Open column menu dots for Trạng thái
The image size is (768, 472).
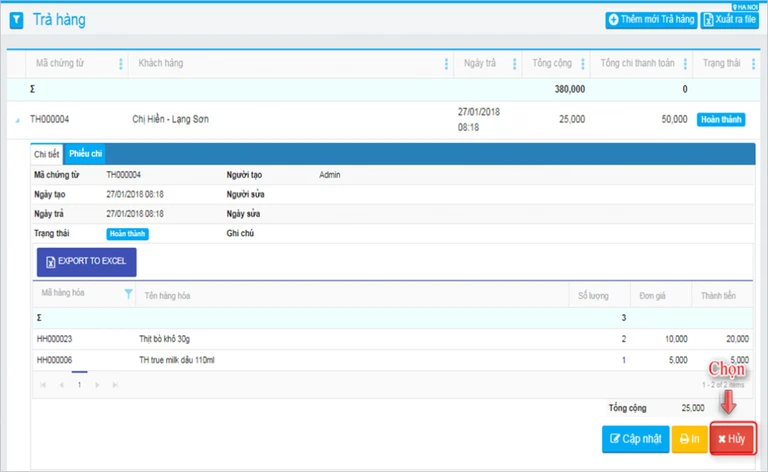(x=753, y=64)
